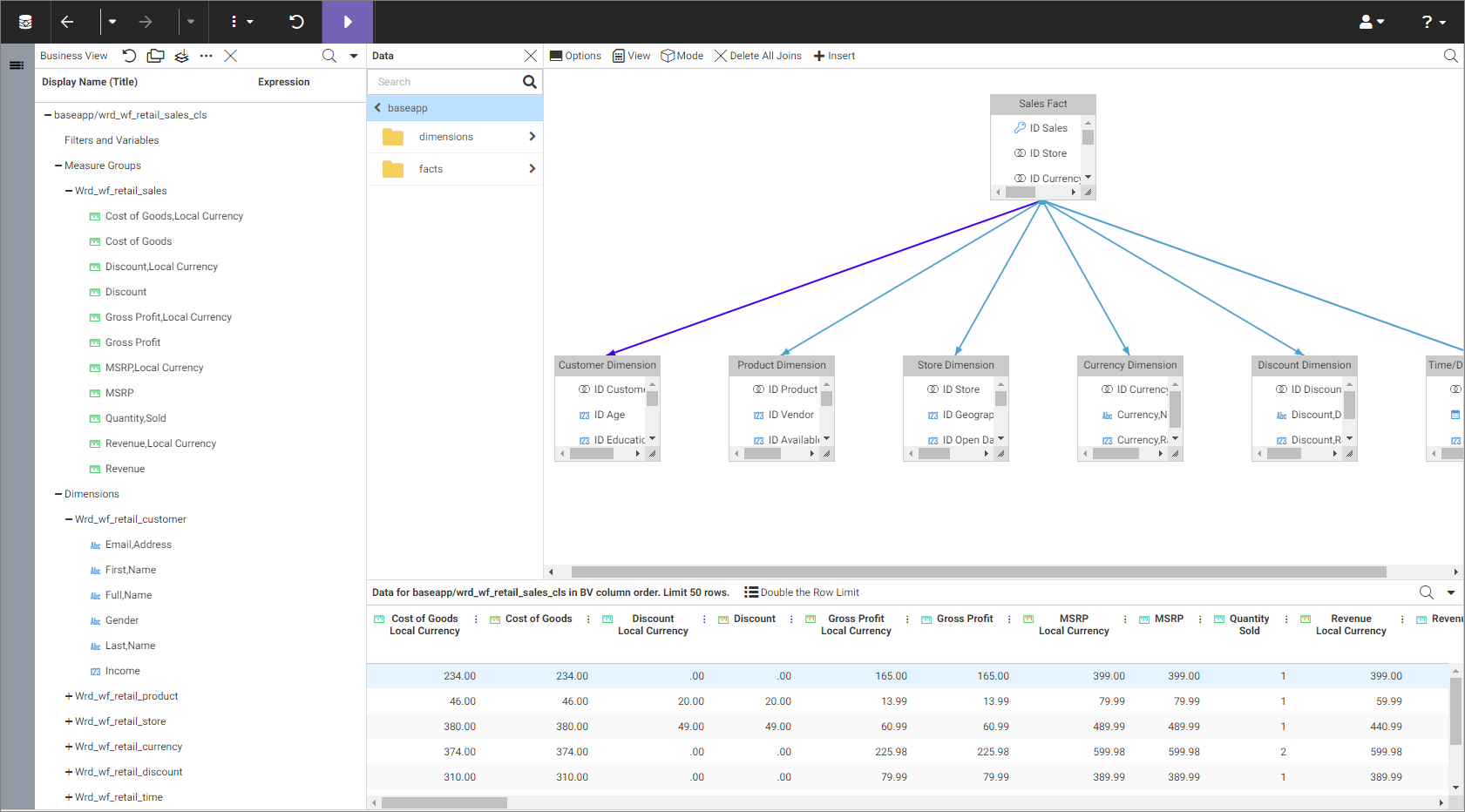Screen dimensions: 1465x812
Task: Open the Gross Profit column options menu
Action: 1009,619
